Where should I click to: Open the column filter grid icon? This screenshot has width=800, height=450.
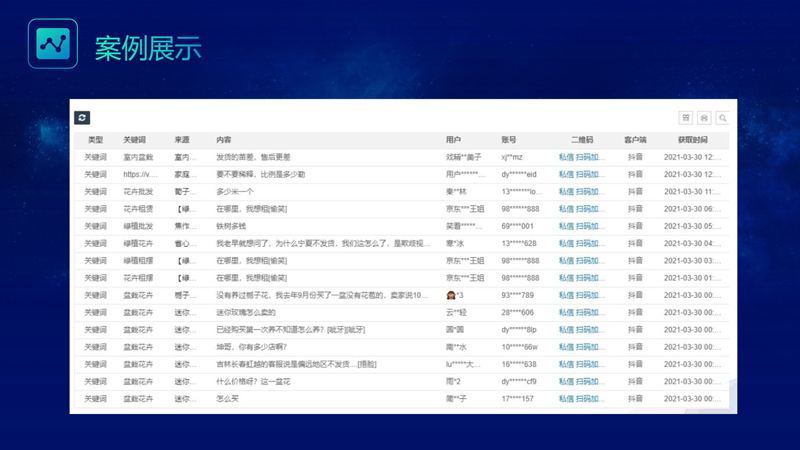pyautogui.click(x=686, y=118)
